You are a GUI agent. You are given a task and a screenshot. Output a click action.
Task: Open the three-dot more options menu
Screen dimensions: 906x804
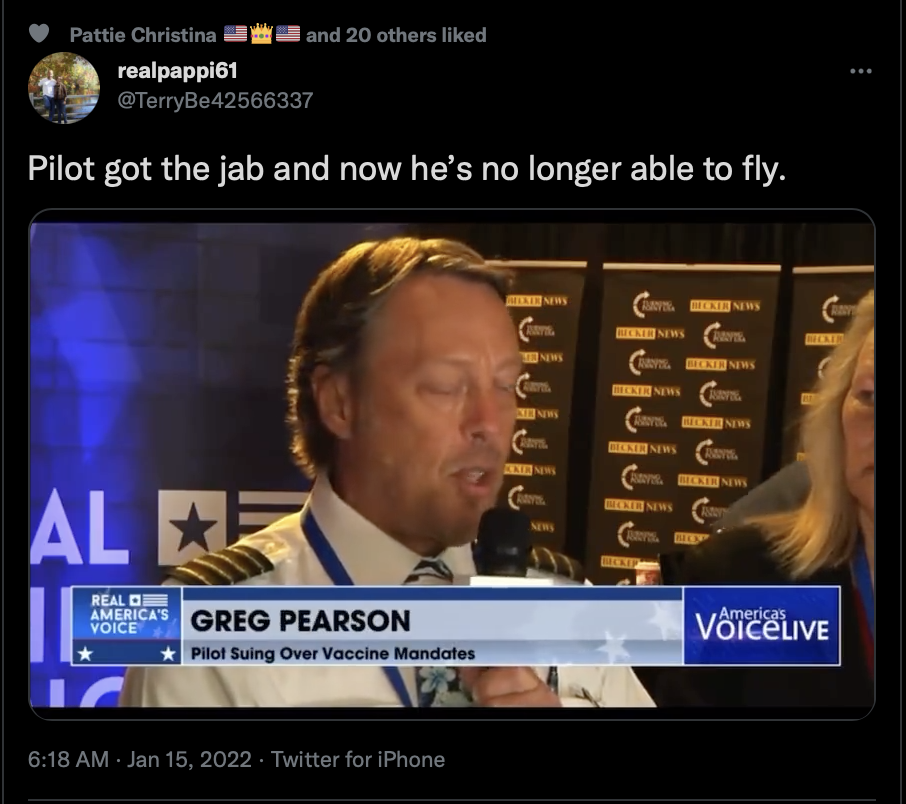coord(860,72)
